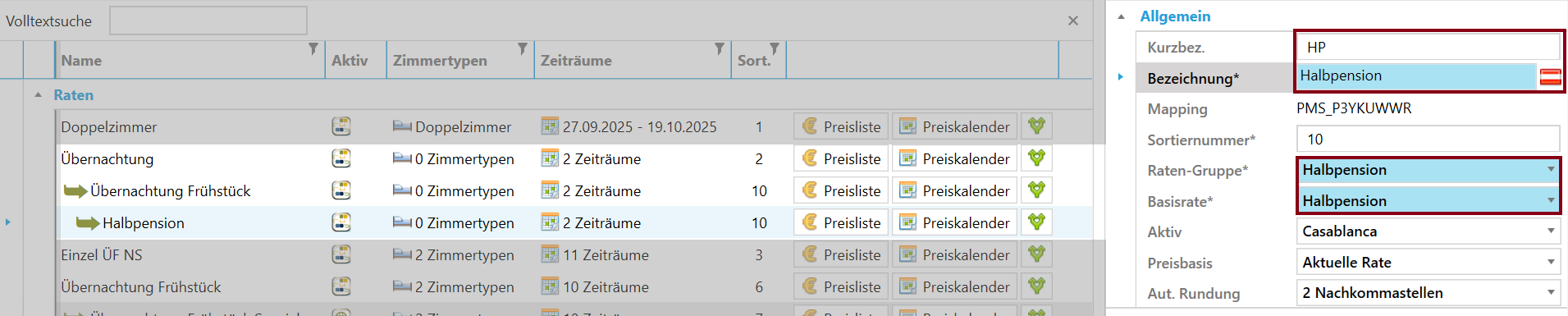Sort by the Name column header
The height and width of the screenshot is (316, 1568).
[x=81, y=61]
